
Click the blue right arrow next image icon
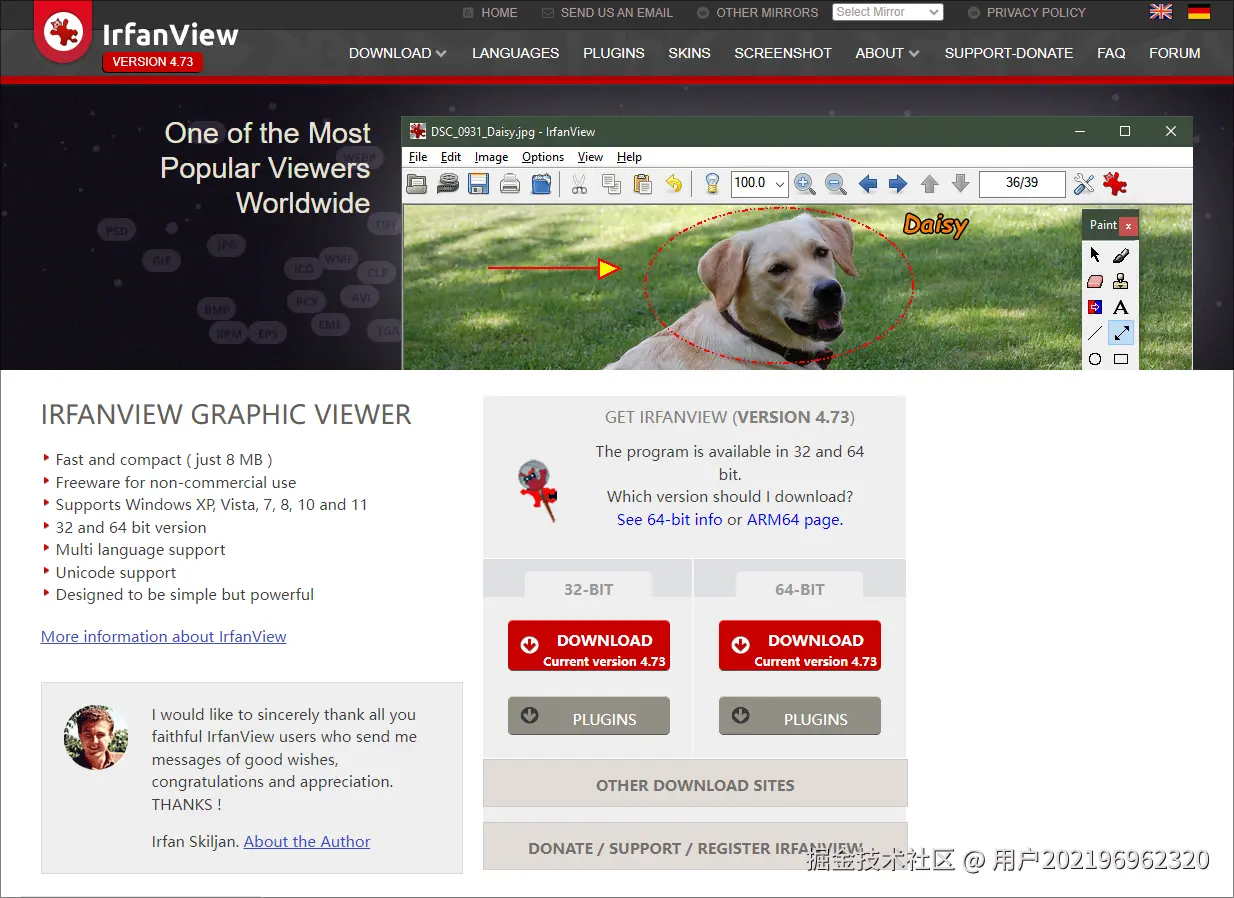[x=898, y=184]
